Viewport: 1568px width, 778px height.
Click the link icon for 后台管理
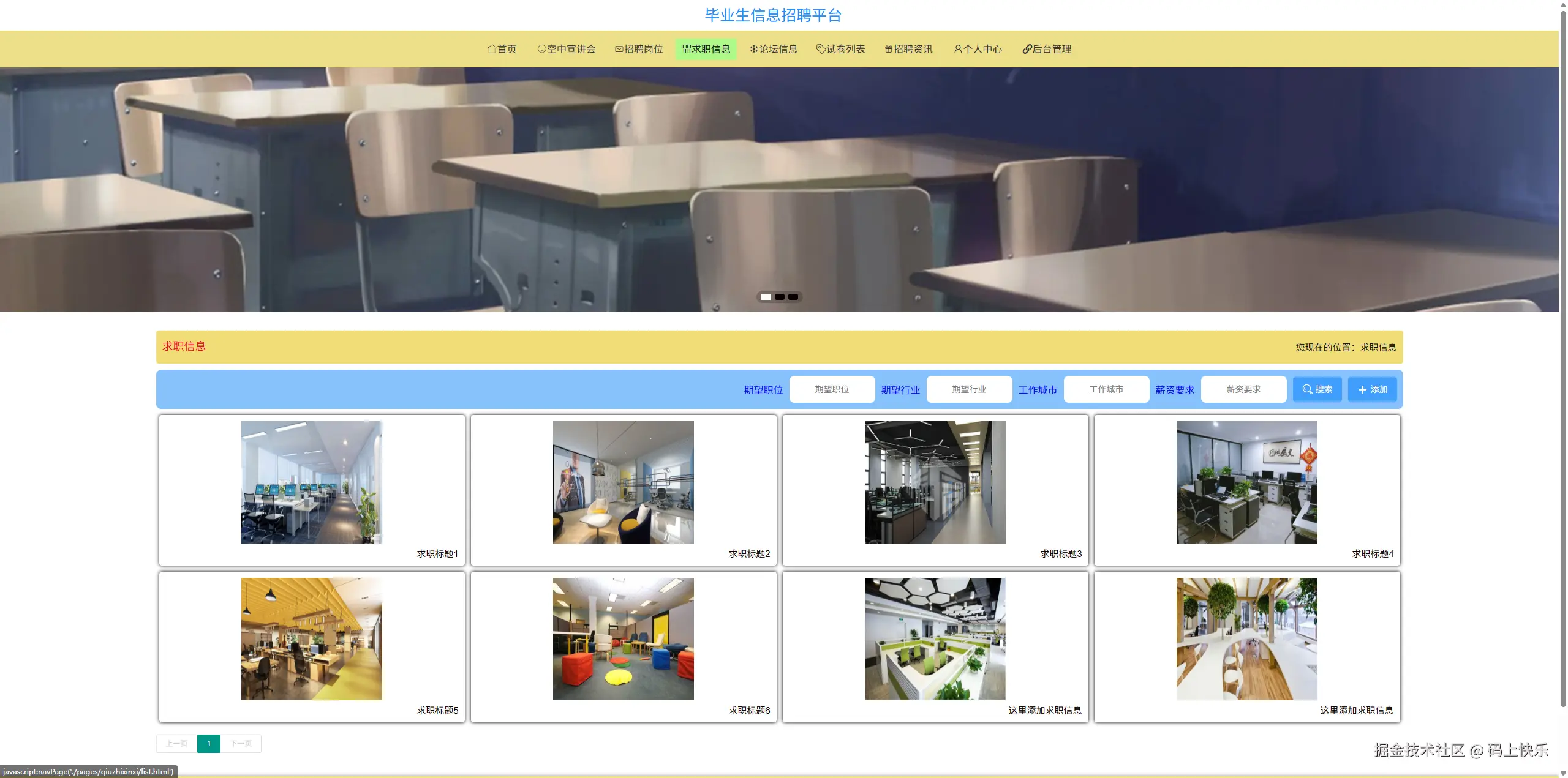point(1027,49)
